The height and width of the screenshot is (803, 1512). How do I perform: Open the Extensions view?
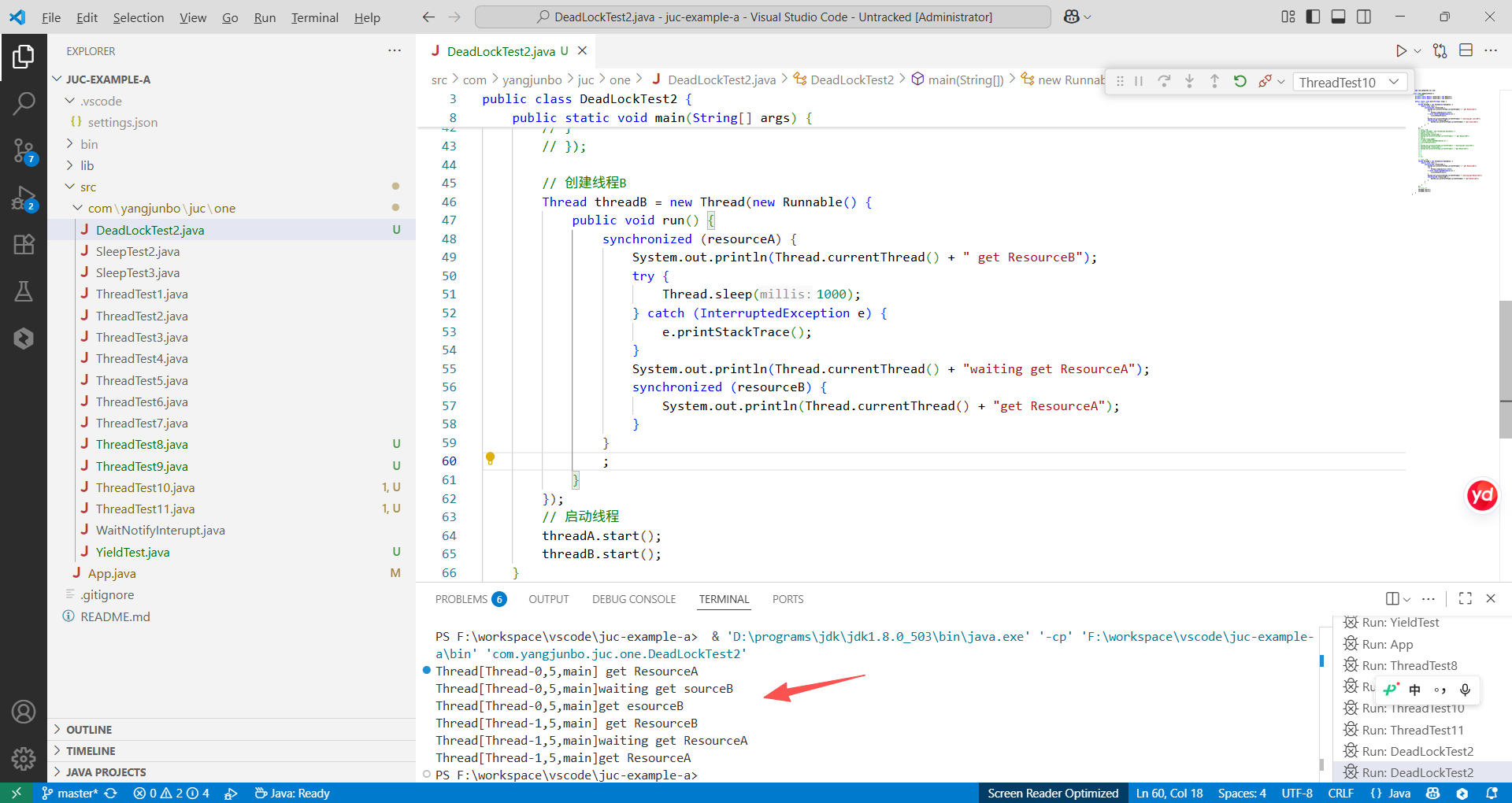pos(24,245)
